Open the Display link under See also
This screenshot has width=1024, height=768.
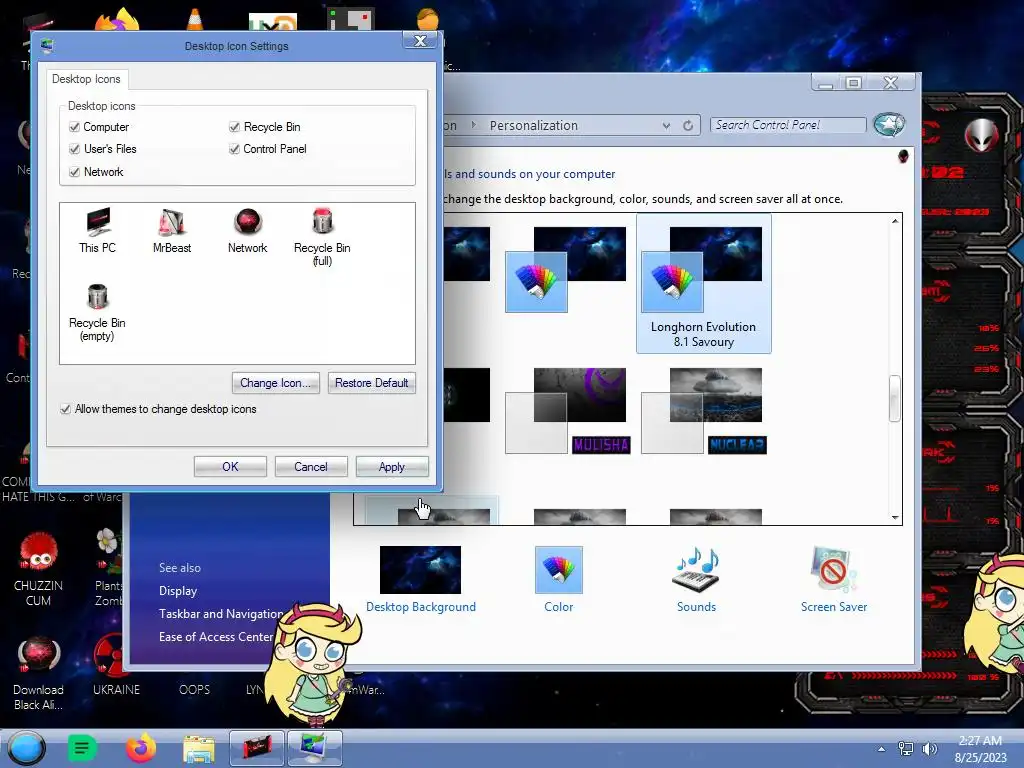pos(178,591)
